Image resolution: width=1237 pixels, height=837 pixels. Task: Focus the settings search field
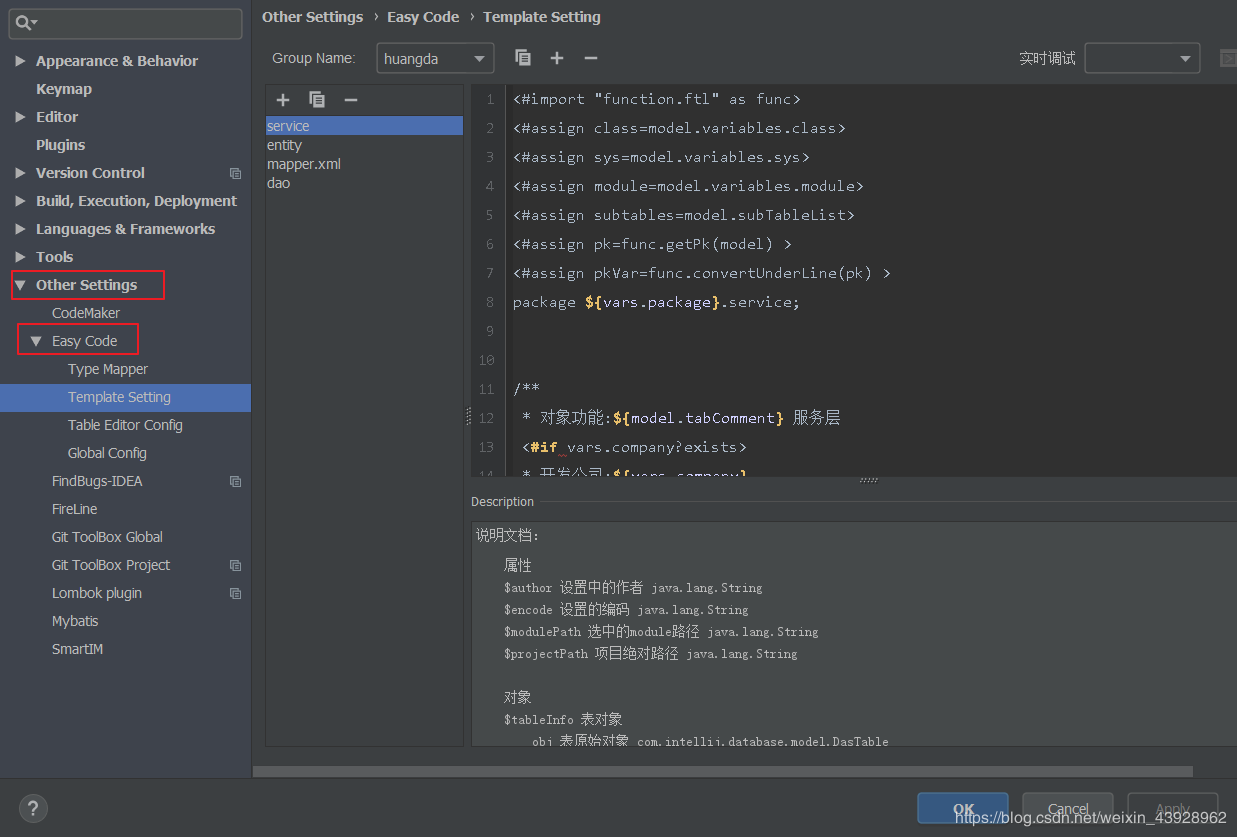point(127,23)
